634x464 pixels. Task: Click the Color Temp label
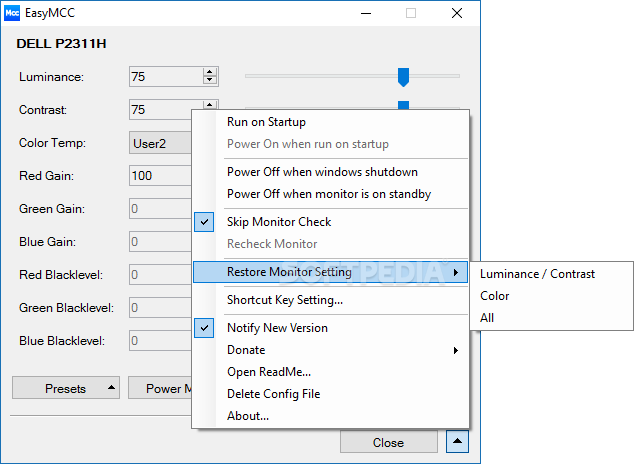coord(52,143)
